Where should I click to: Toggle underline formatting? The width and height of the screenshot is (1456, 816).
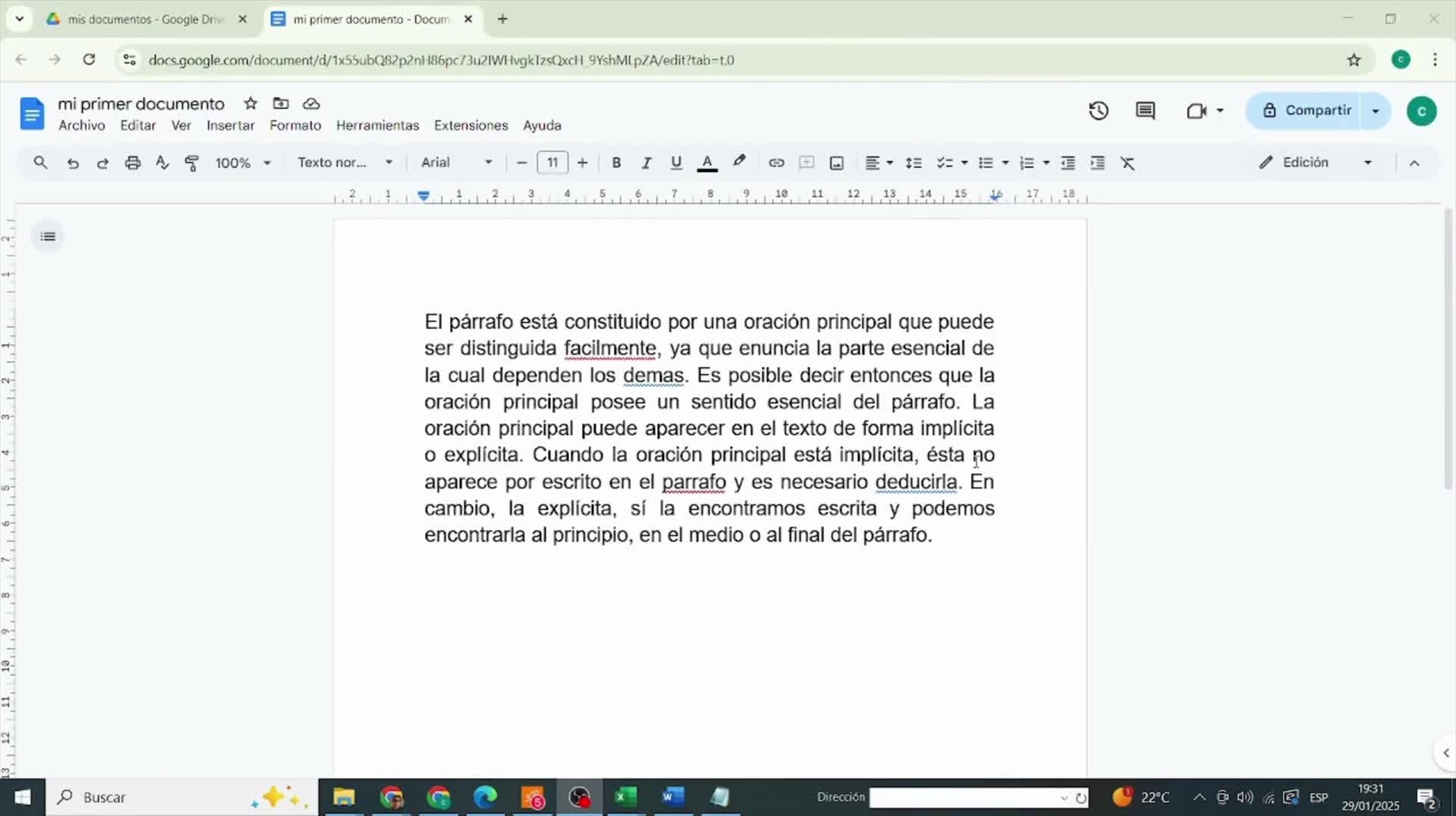676,163
